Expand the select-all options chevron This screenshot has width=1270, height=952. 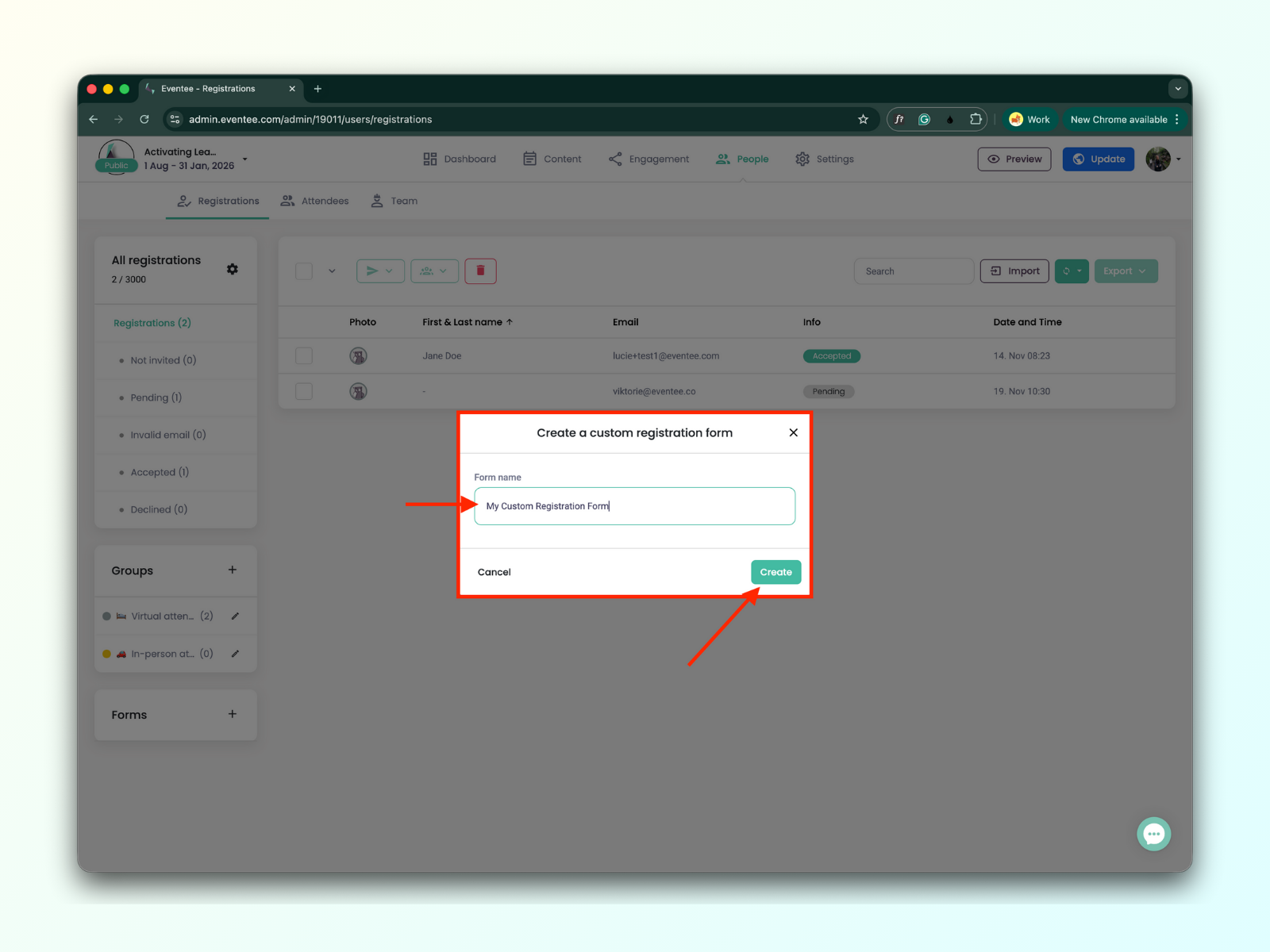[332, 271]
